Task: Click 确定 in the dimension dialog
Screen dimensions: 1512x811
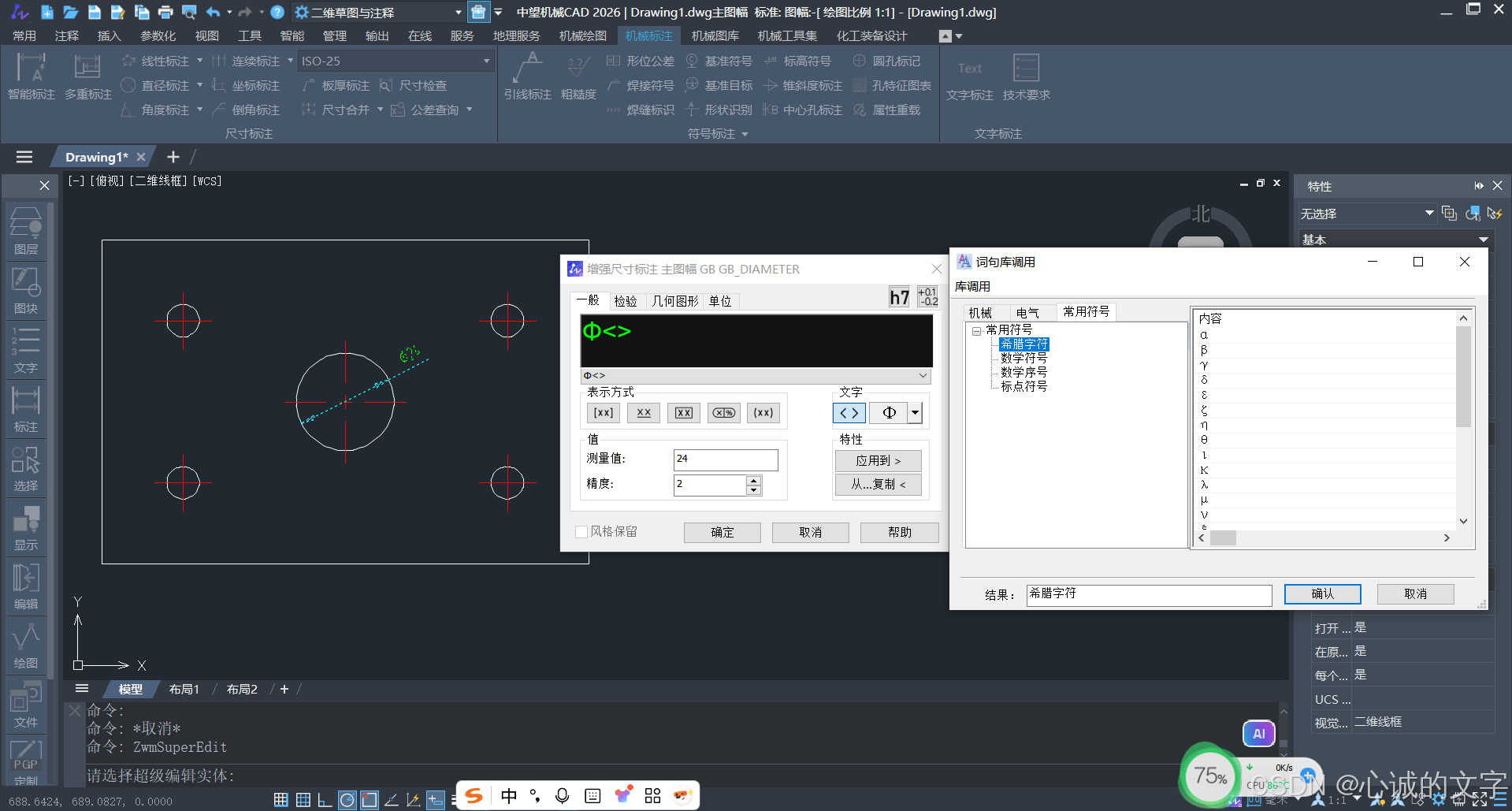Action: coord(723,532)
